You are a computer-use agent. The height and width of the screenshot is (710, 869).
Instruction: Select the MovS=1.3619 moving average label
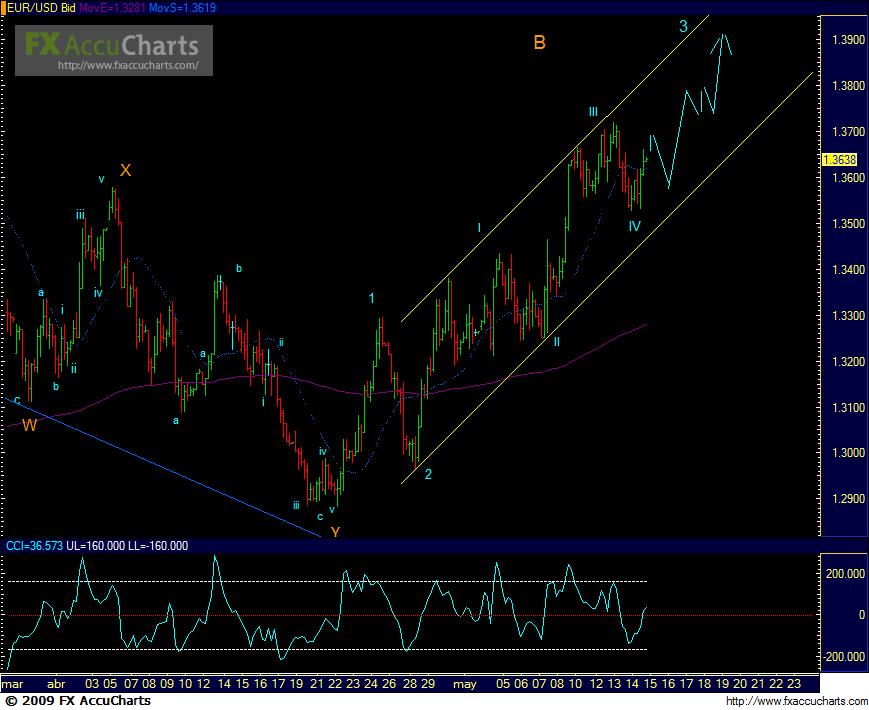(181, 8)
